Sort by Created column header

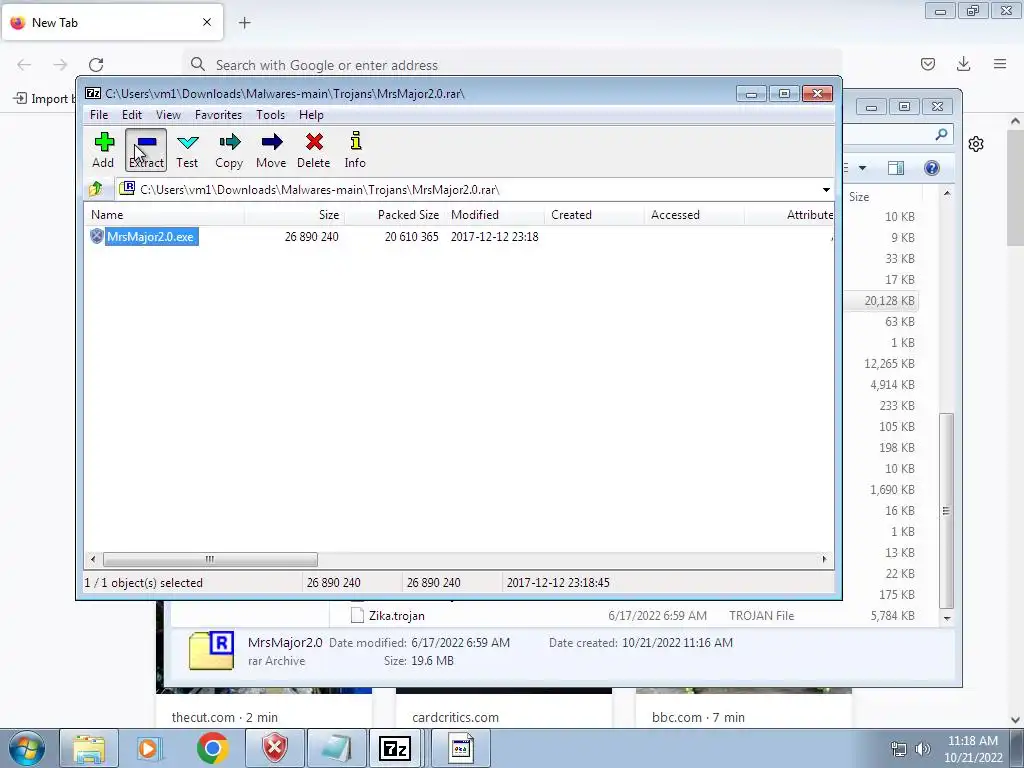594,215
